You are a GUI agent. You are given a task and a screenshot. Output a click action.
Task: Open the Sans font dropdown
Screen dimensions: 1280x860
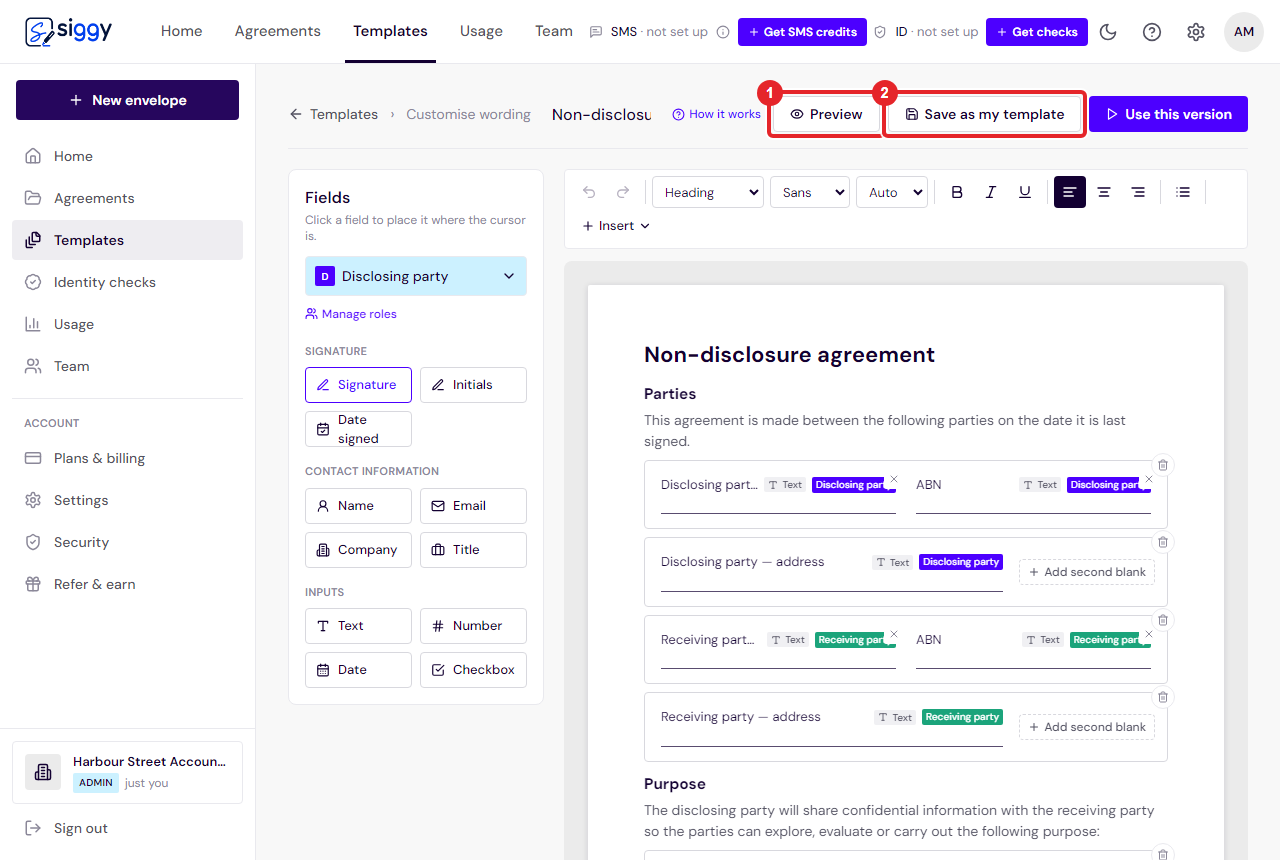pos(810,192)
